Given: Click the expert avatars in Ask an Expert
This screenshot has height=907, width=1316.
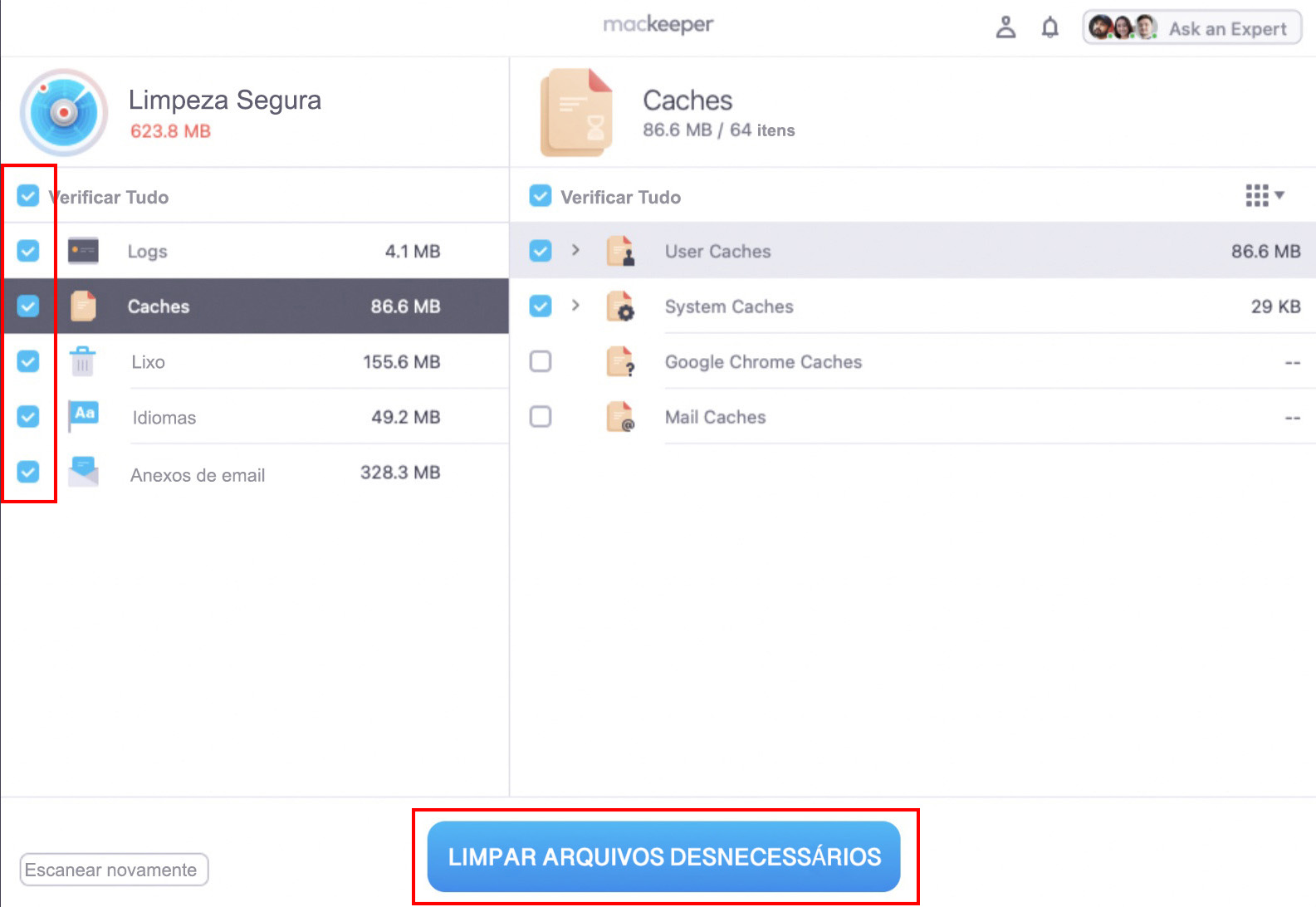Looking at the screenshot, I should pos(1123,27).
